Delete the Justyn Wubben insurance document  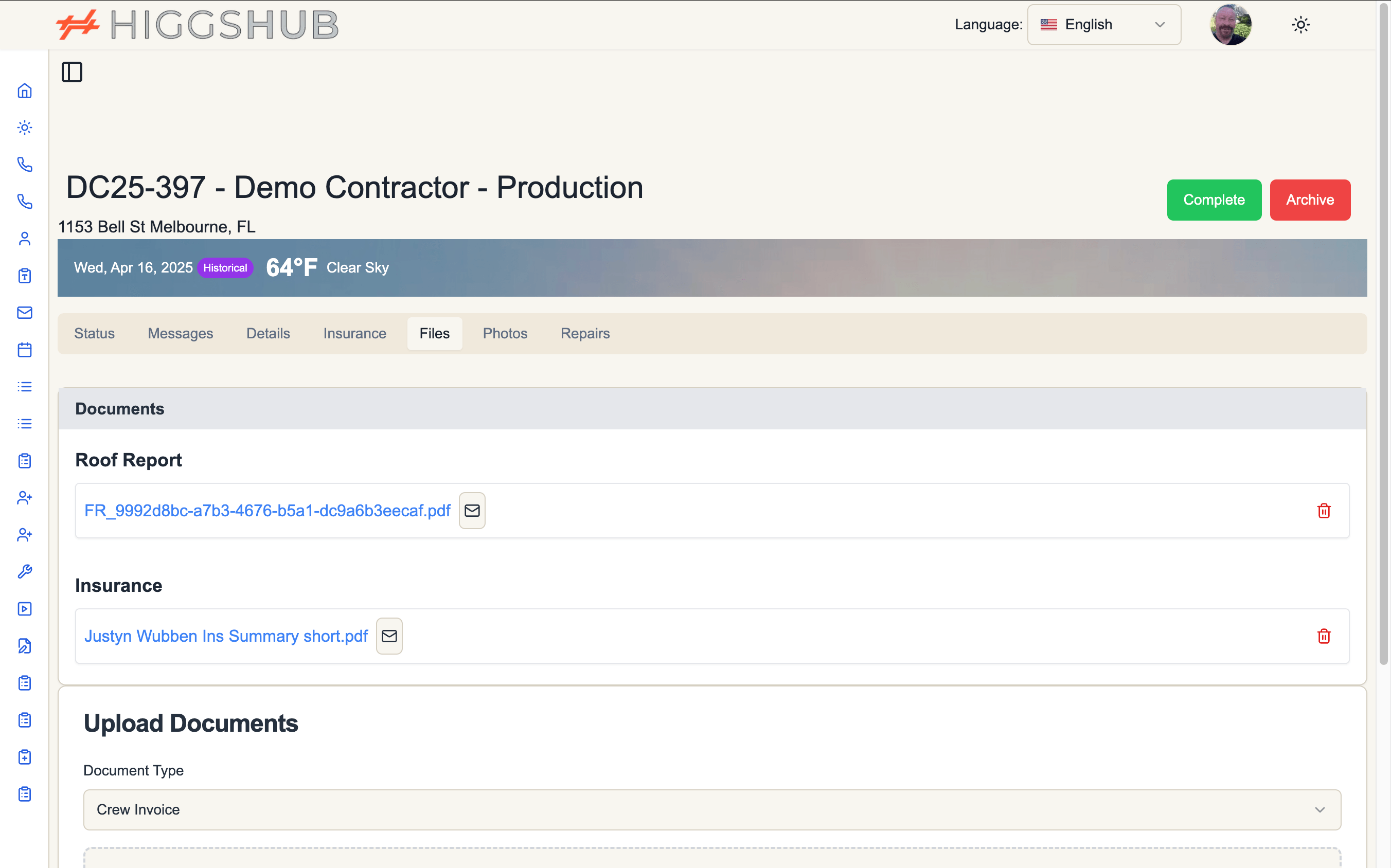[x=1323, y=636]
